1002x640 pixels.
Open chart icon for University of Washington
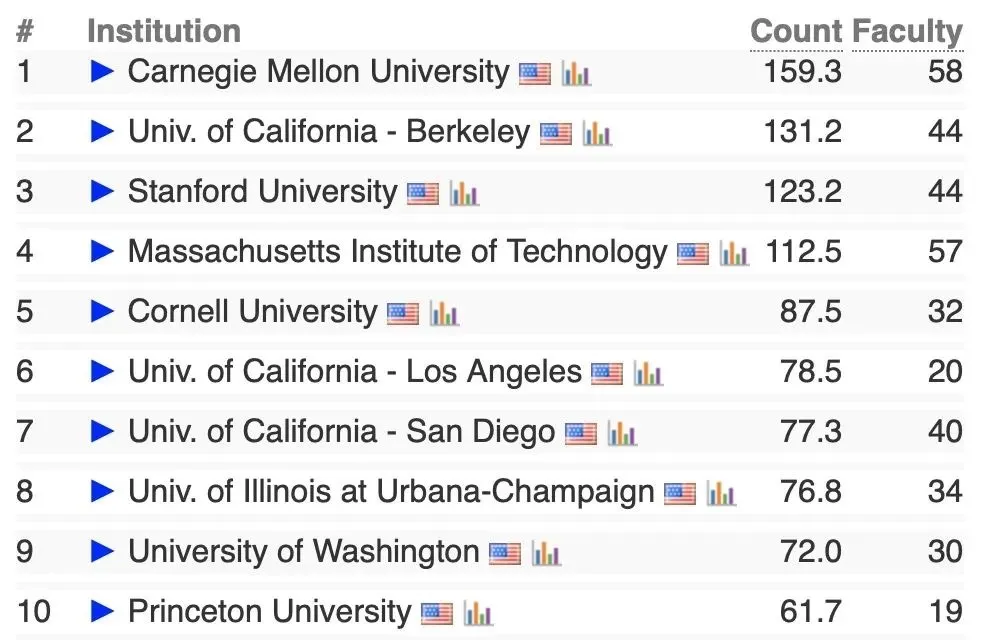click(546, 553)
